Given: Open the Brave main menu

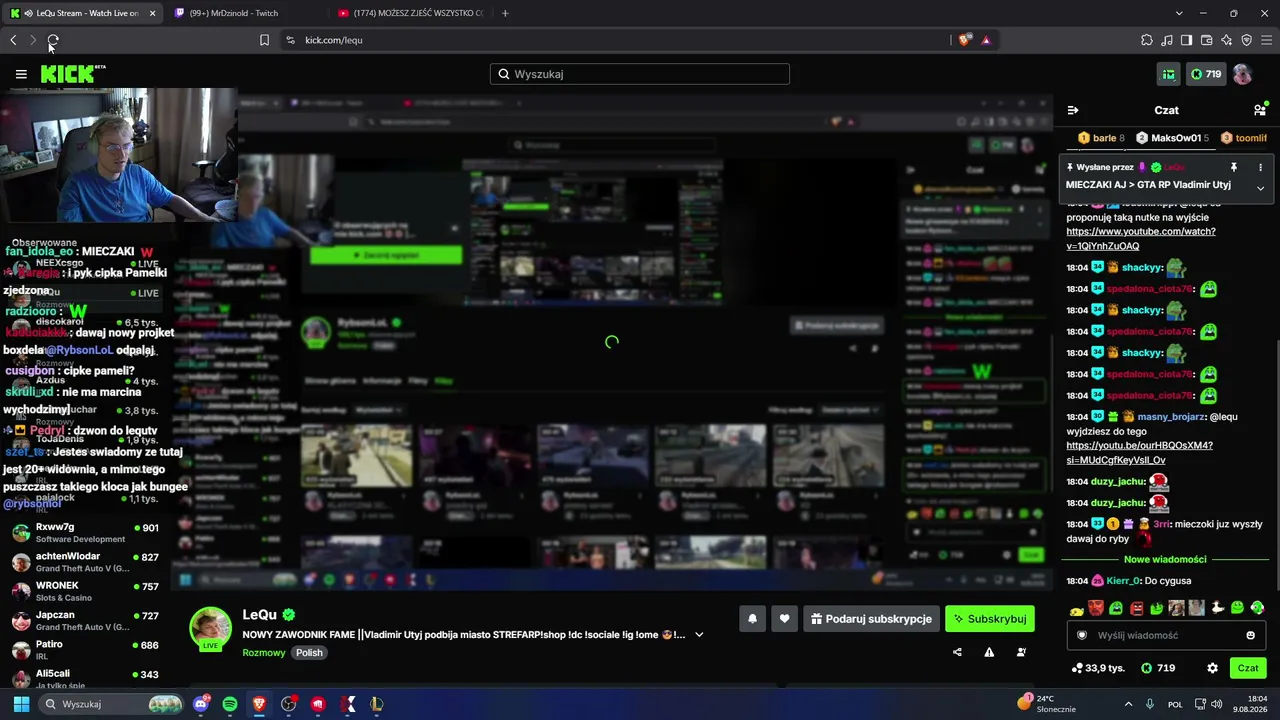Looking at the screenshot, I should (x=1267, y=40).
